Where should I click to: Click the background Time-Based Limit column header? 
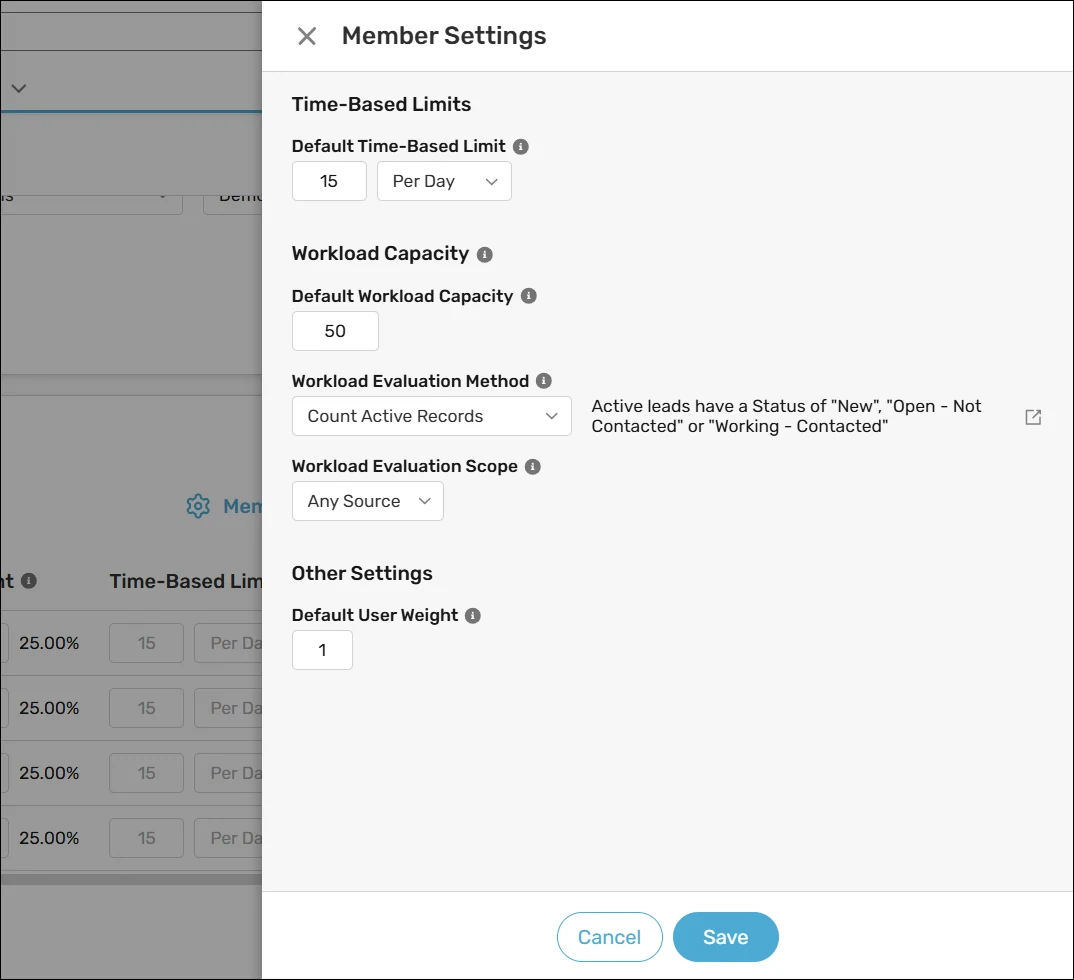(186, 581)
